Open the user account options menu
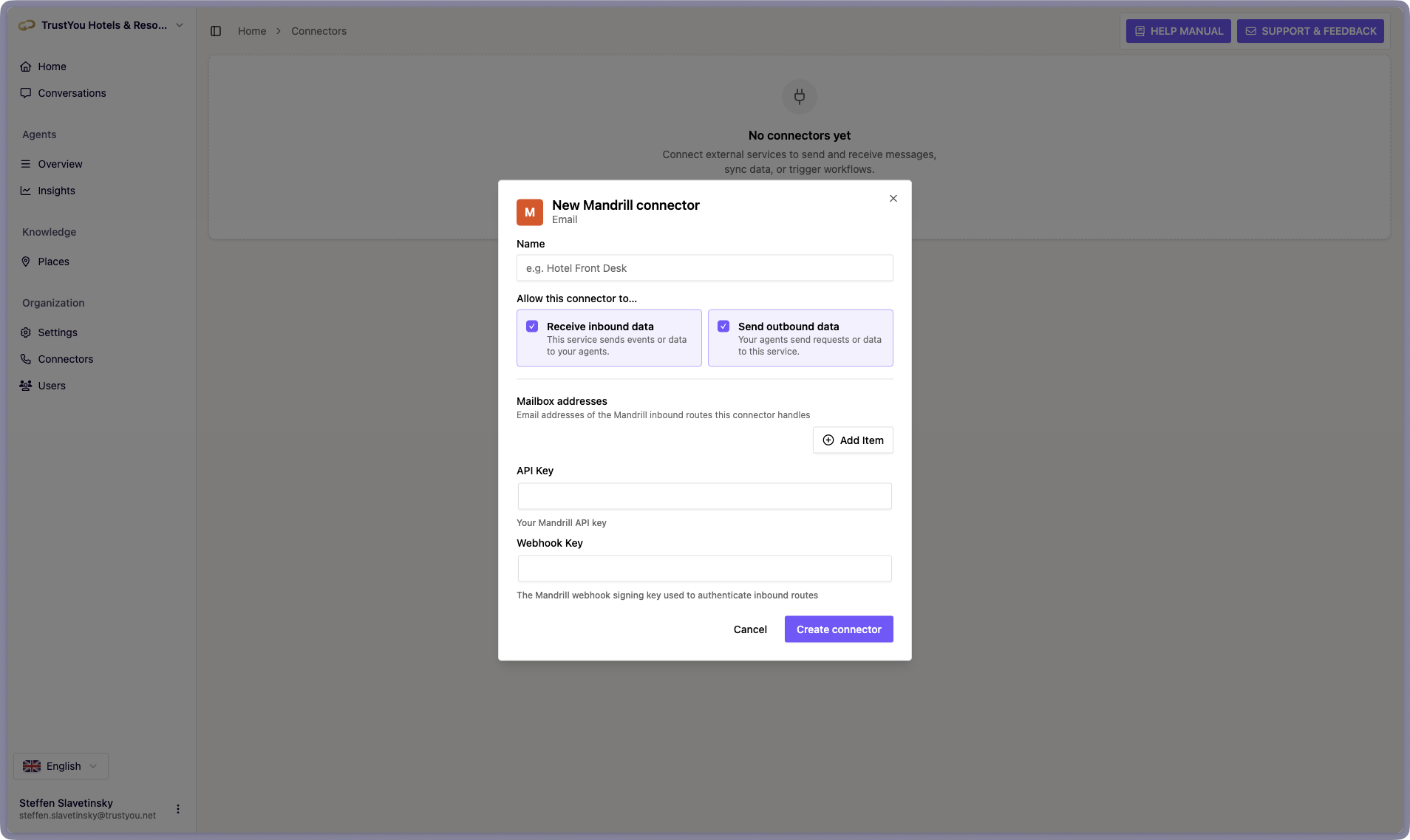 (x=178, y=809)
